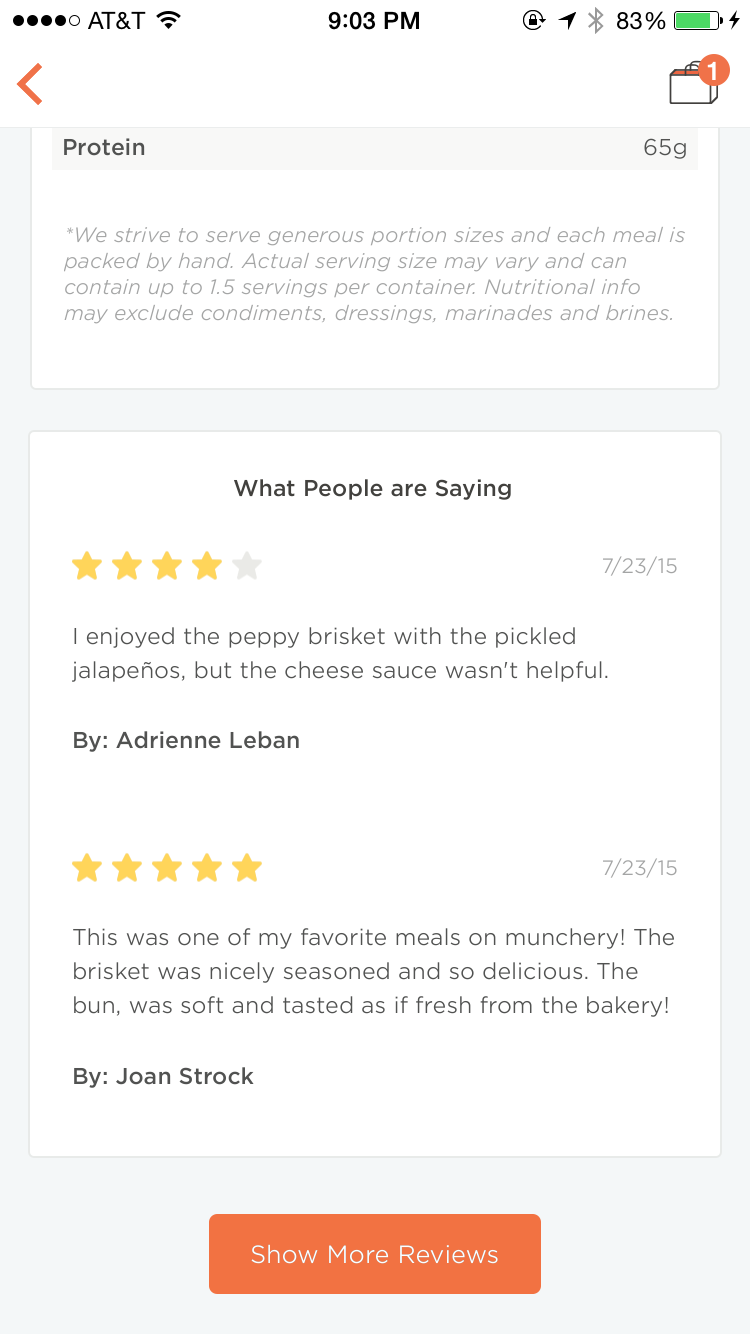Tap the fifth star of Joan Strock's review

pyautogui.click(x=246, y=868)
